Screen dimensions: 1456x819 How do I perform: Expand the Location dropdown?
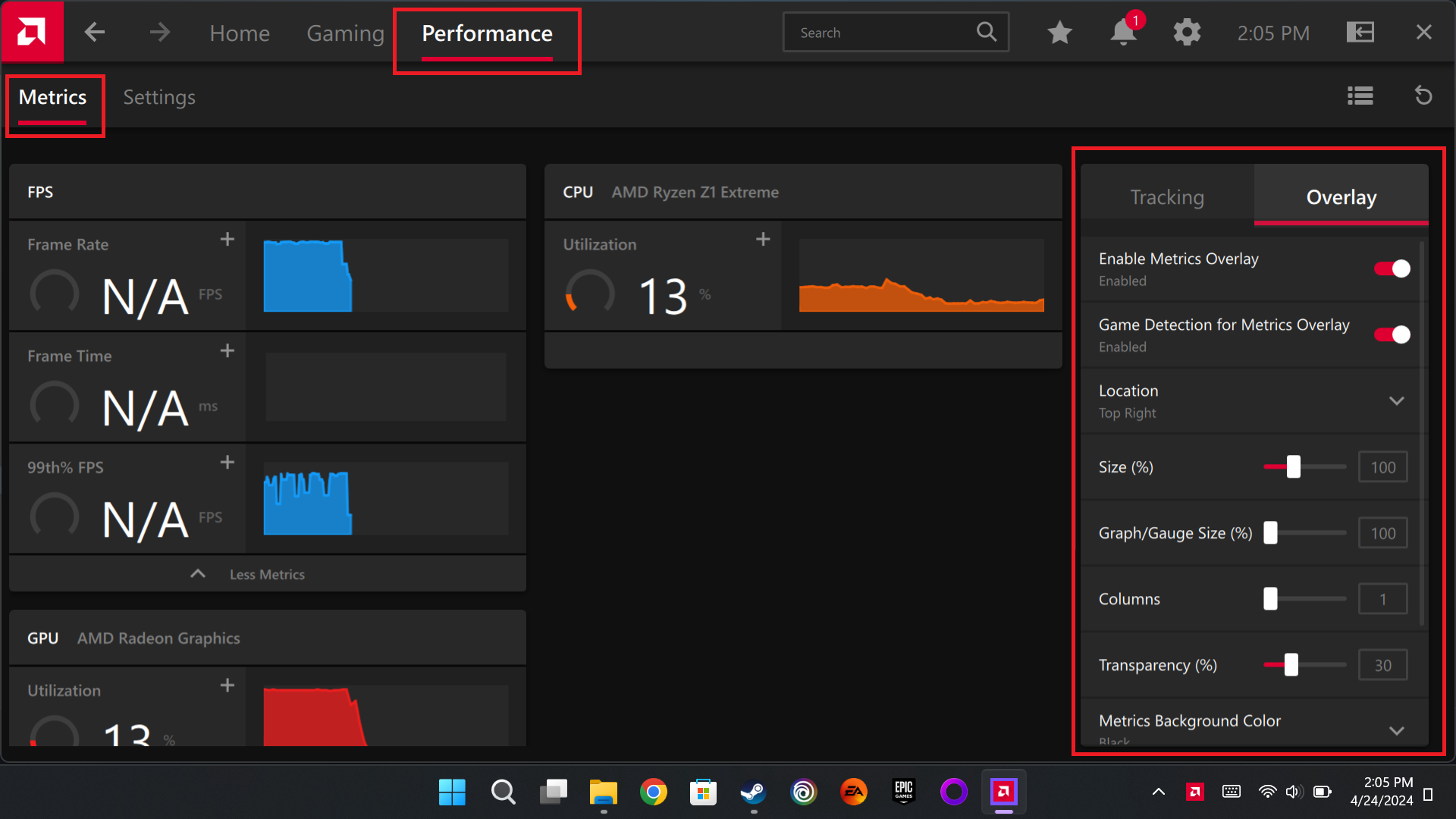click(1396, 401)
